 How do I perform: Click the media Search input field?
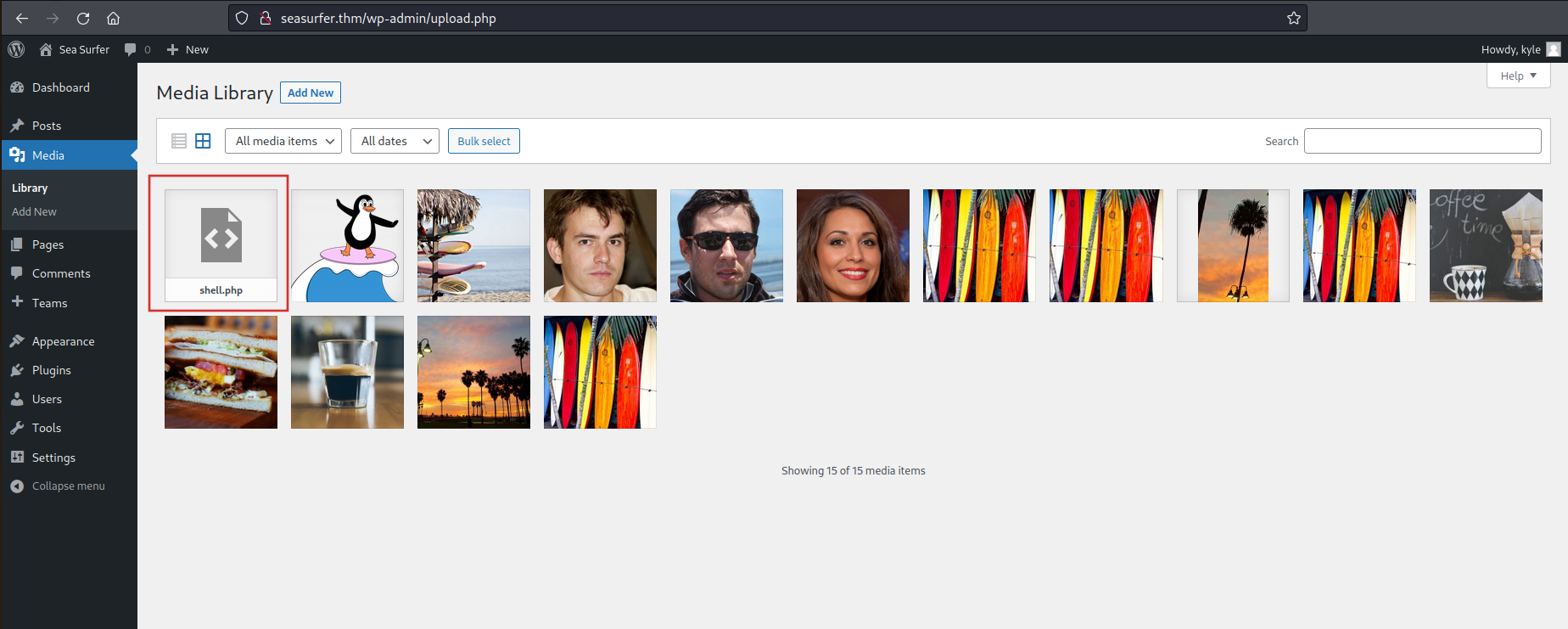(1422, 141)
